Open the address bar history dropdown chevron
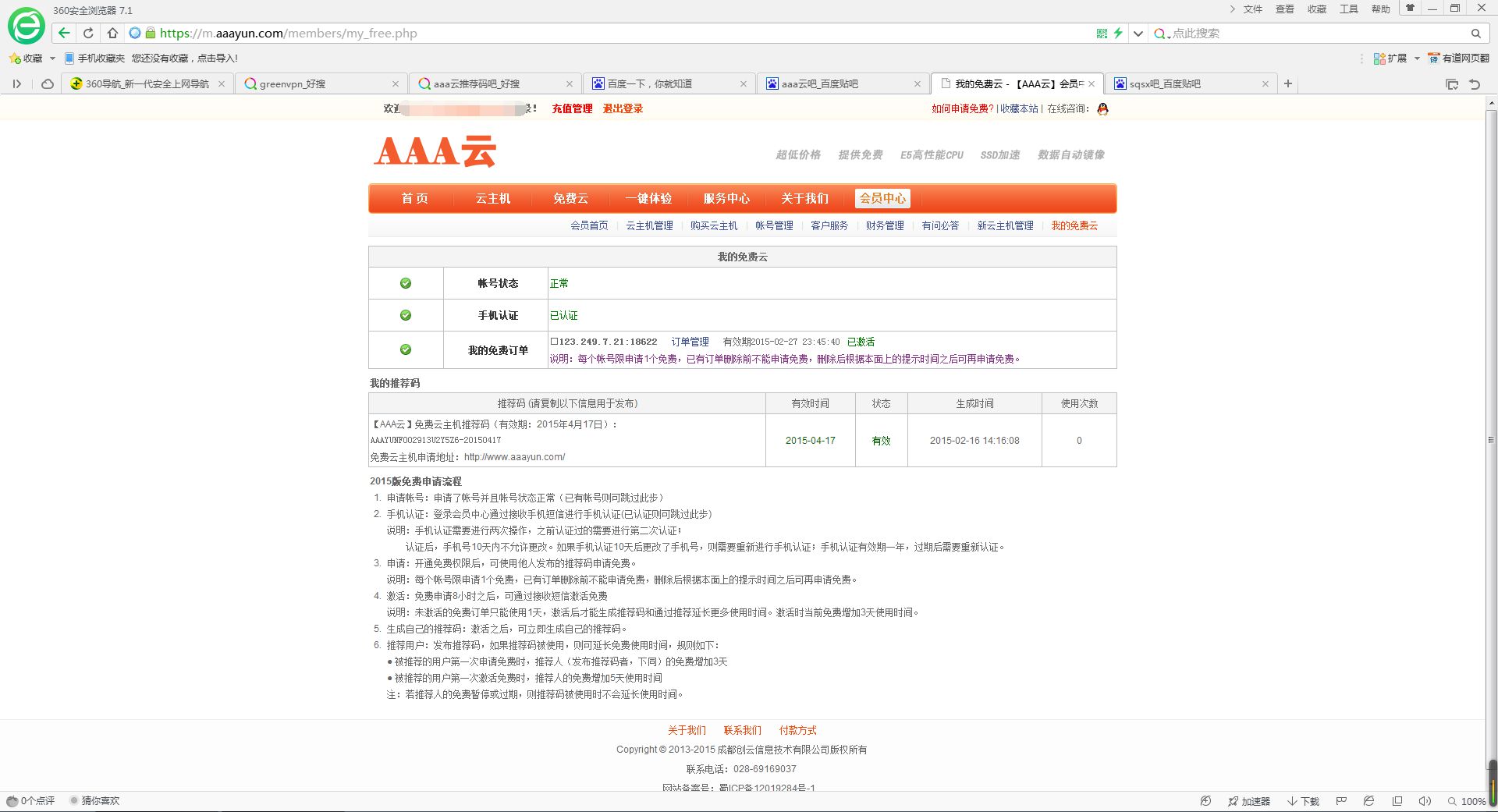1498x812 pixels. point(1138,34)
